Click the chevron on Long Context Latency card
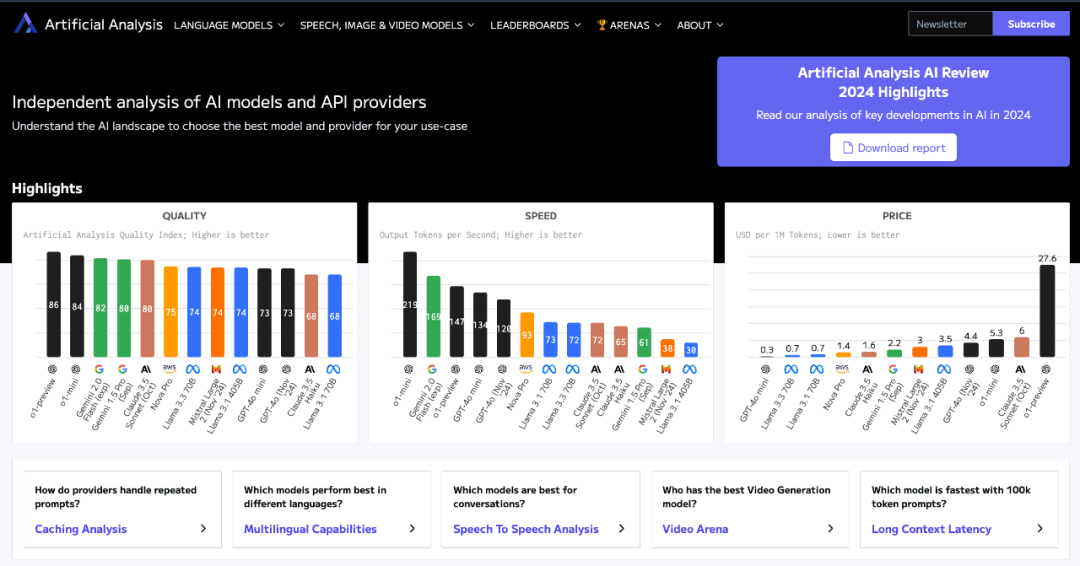Viewport: 1080px width, 566px height. (1040, 529)
